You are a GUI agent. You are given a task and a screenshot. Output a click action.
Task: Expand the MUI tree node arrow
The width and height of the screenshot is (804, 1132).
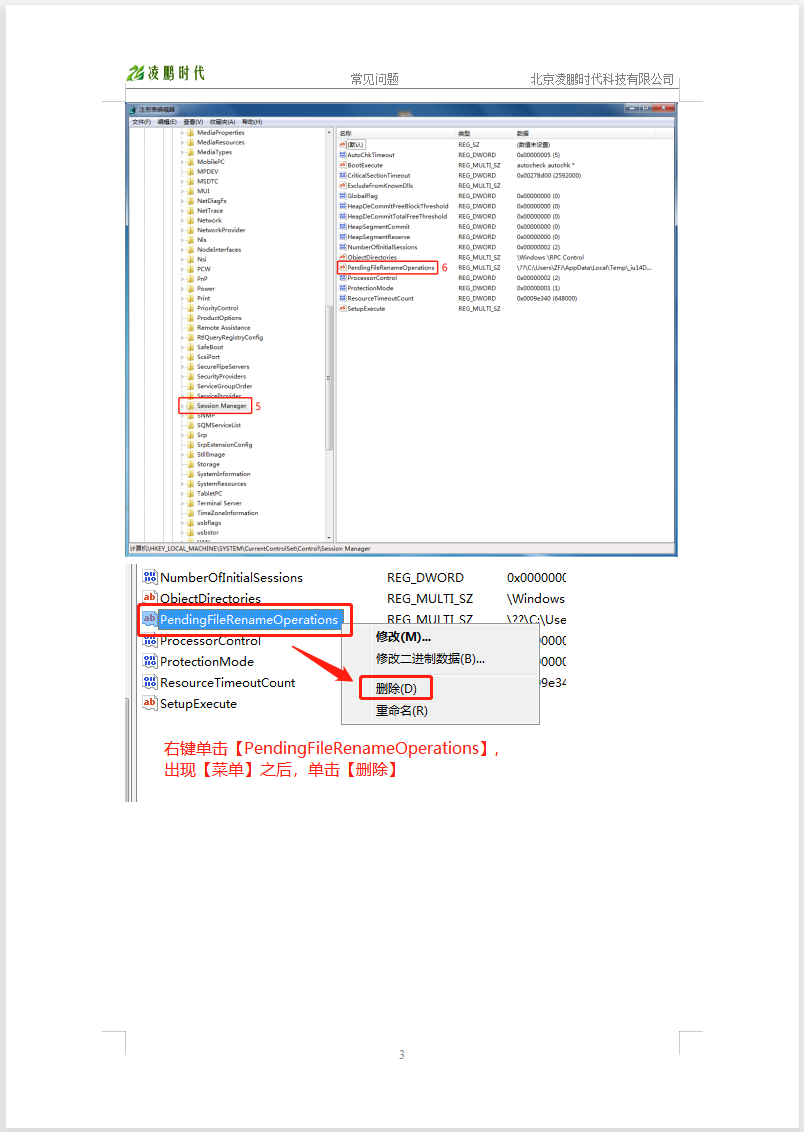point(182,191)
